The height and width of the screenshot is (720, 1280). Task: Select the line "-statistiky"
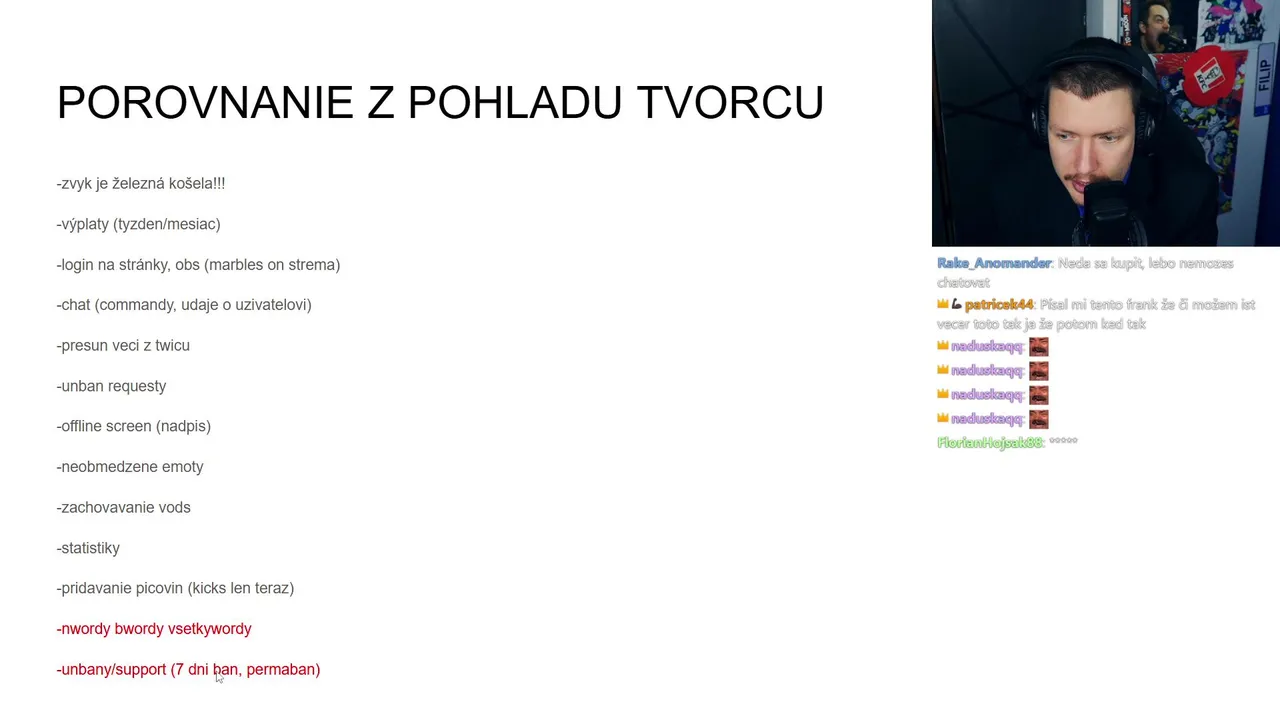[x=88, y=548]
